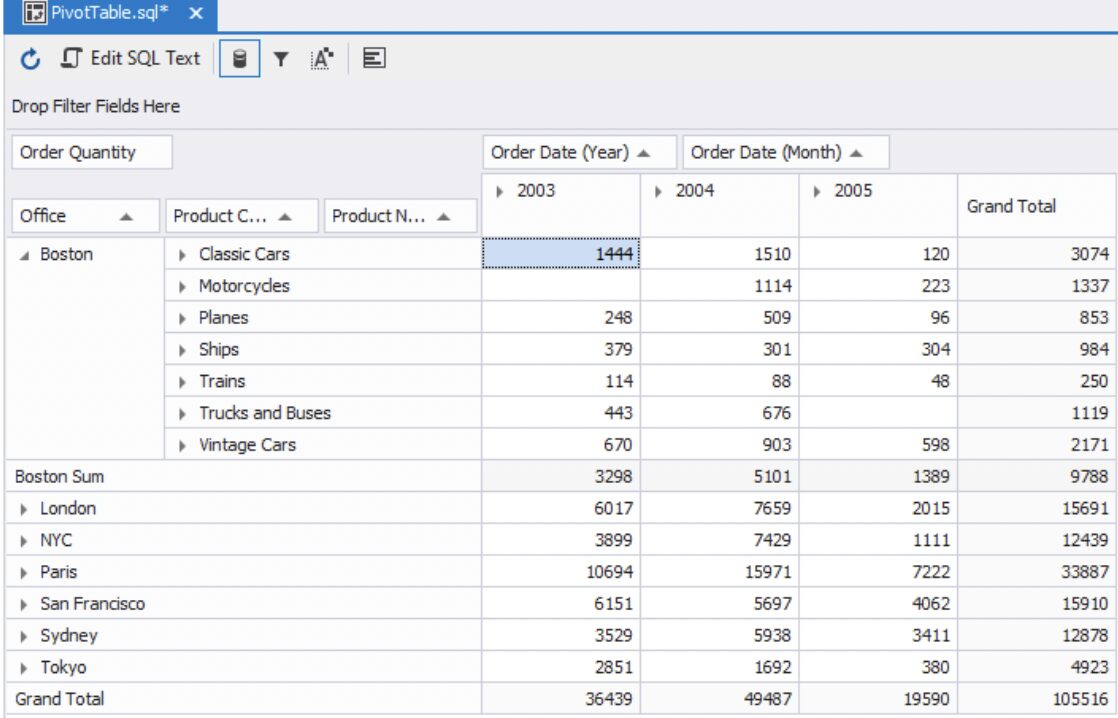Click the Refresh data icon
Screen dimensions: 1118x718
(x=31, y=59)
